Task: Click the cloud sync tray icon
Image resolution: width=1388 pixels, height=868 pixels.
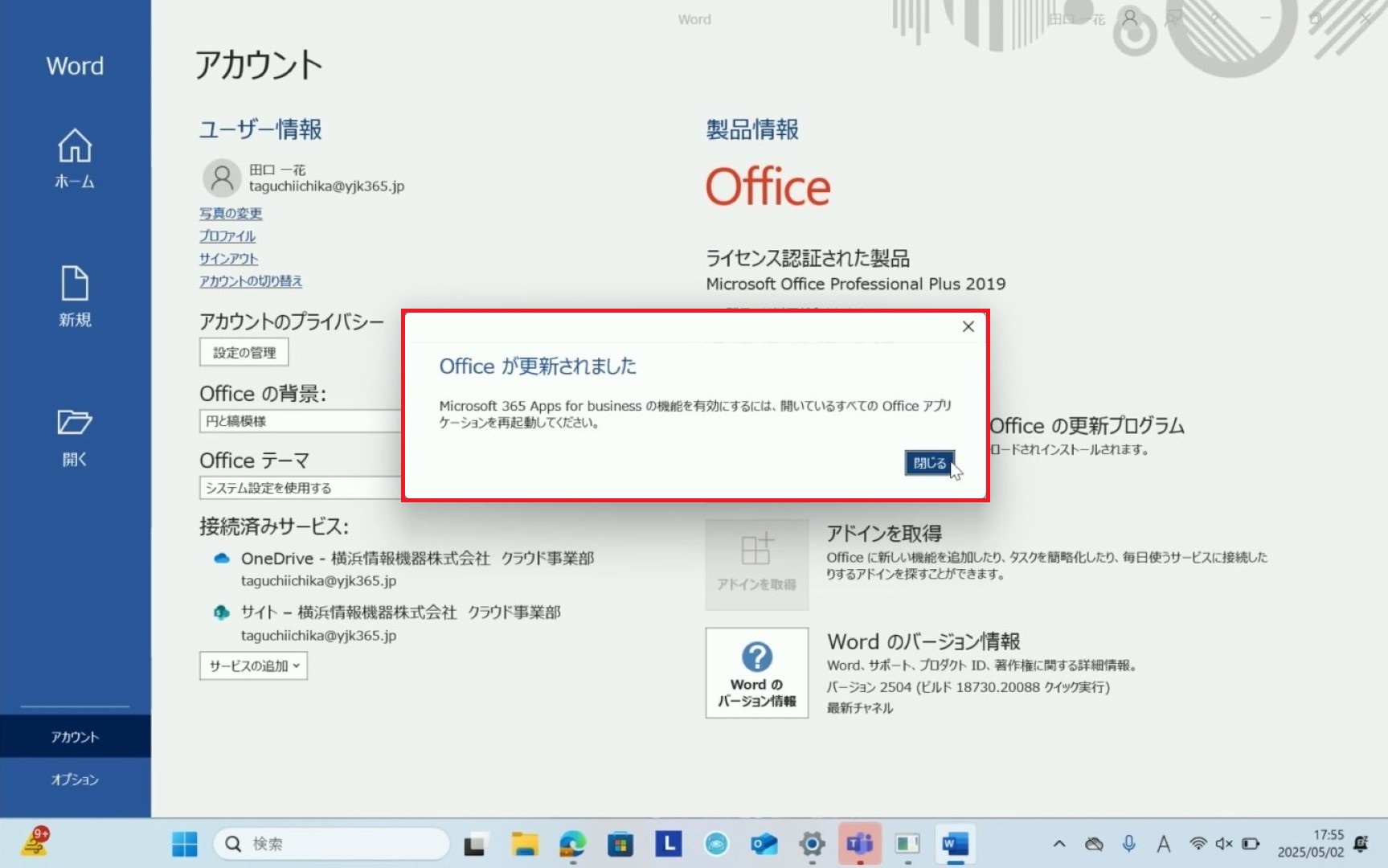Action: coord(1094,844)
